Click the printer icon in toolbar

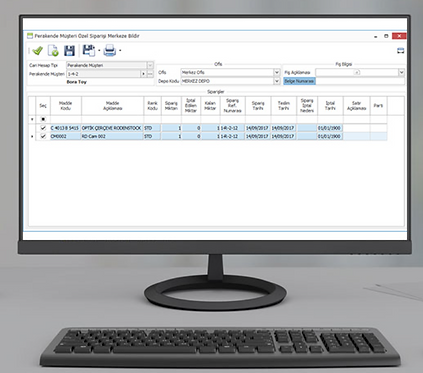(110, 51)
